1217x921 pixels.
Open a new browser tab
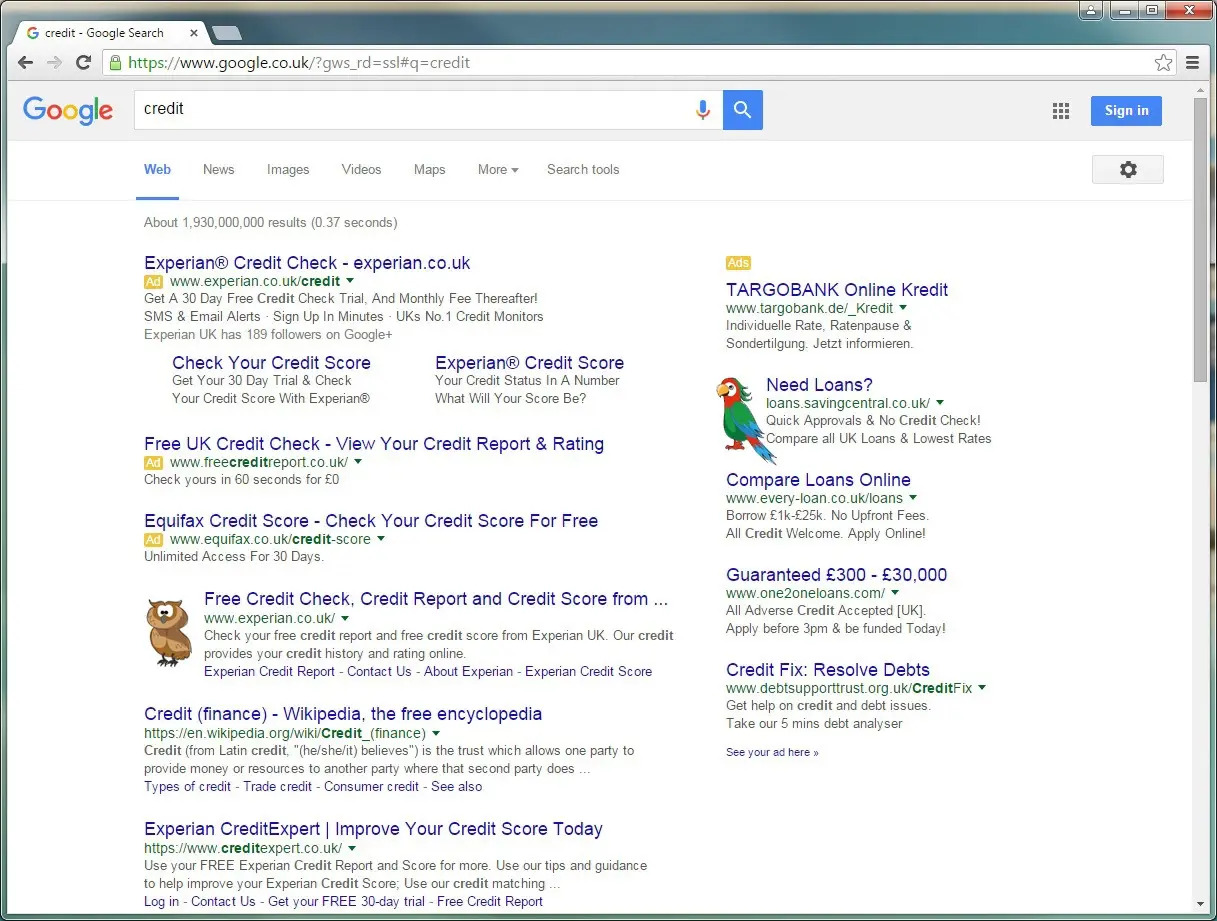point(226,31)
